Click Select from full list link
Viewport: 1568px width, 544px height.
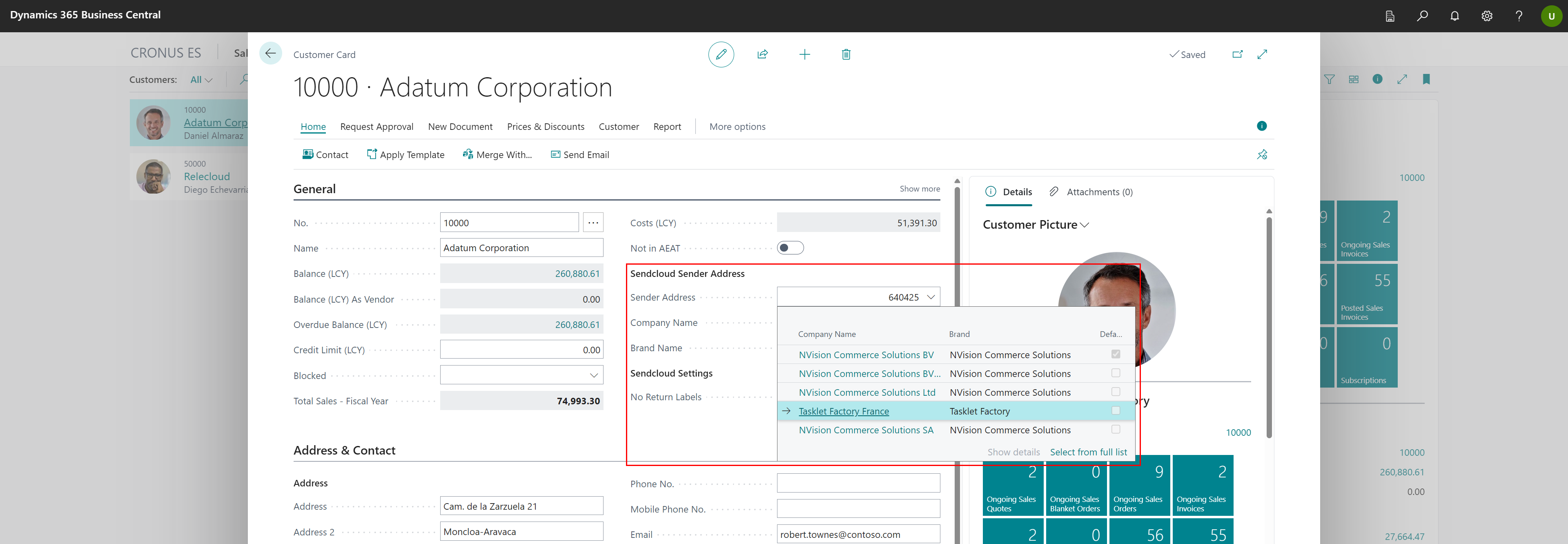click(x=1088, y=452)
